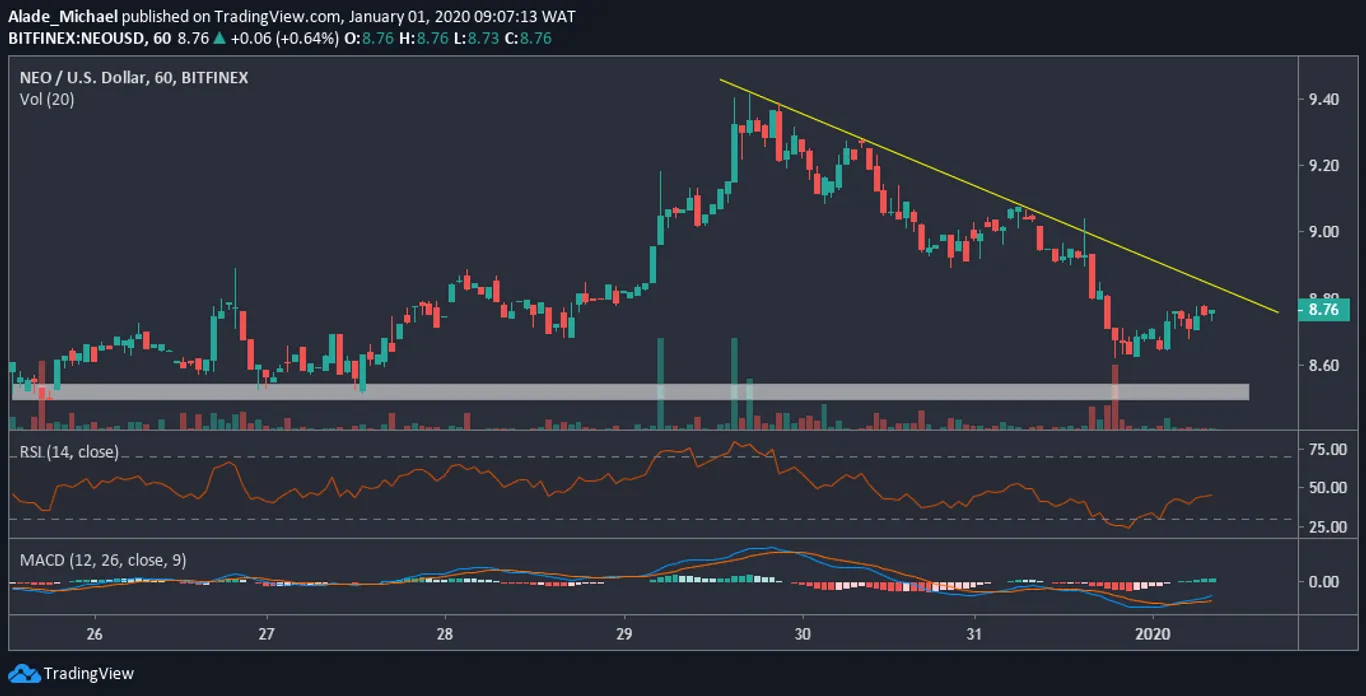Click the RSI (14, close) indicator label
This screenshot has height=696, width=1366.
tap(69, 452)
